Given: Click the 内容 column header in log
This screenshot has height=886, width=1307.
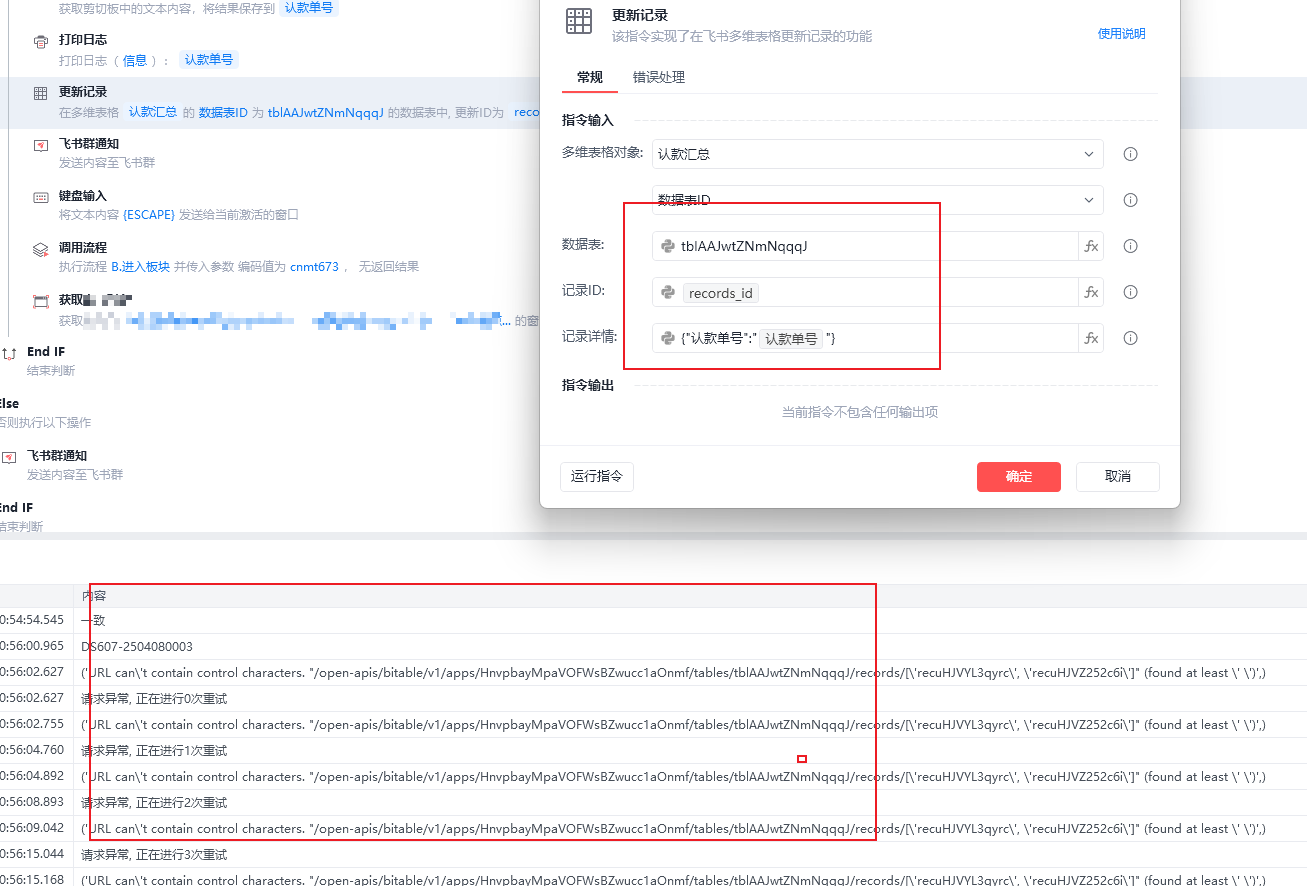Looking at the screenshot, I should (94, 595).
